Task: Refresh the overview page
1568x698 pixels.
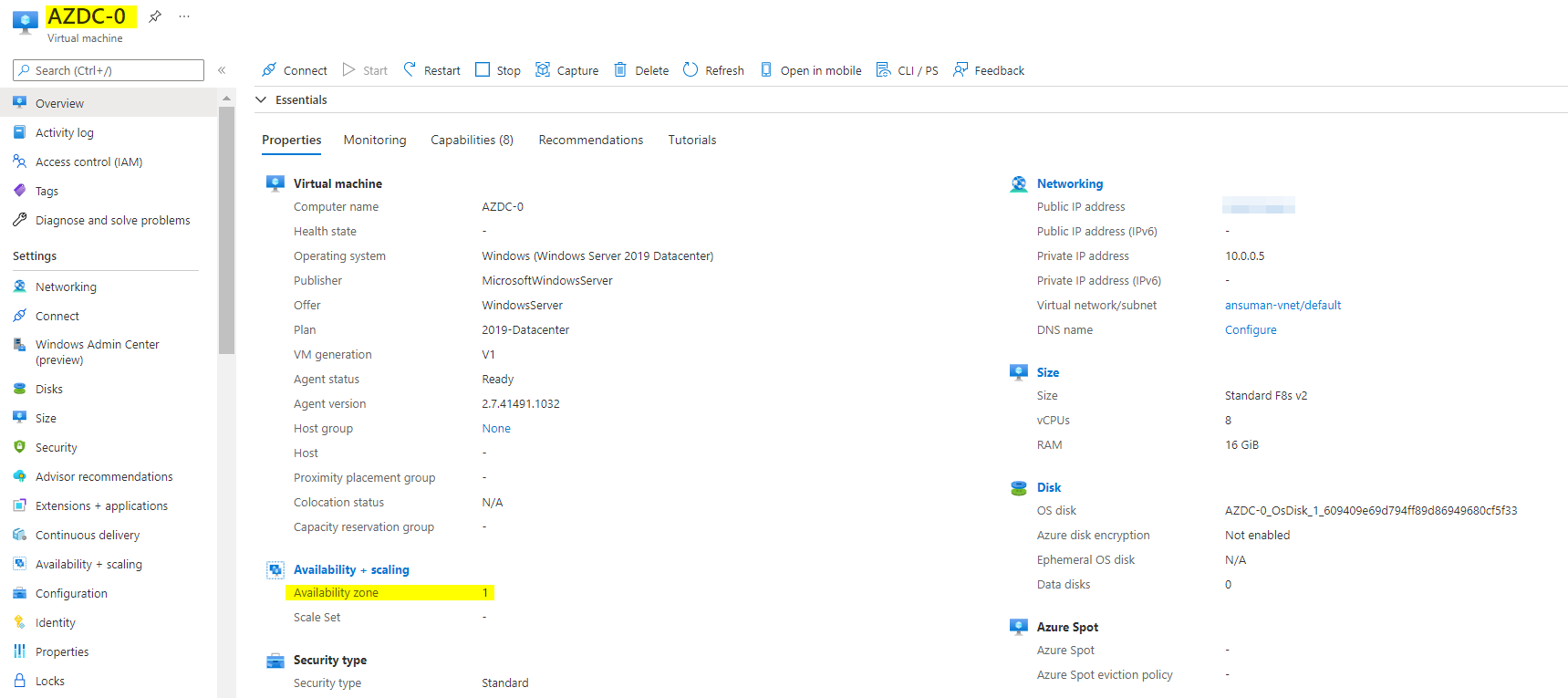Action: click(713, 70)
